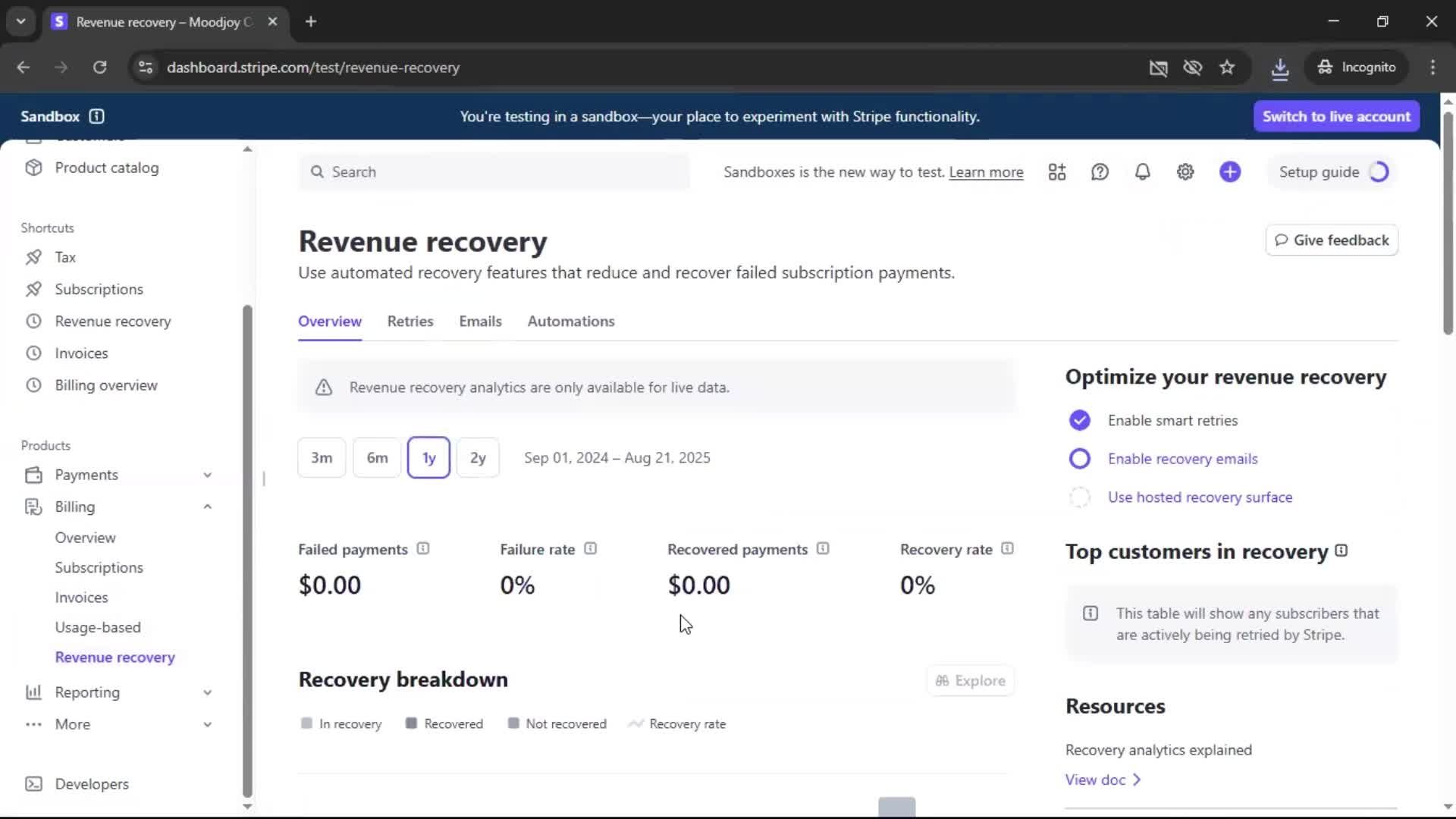
Task: Select the 6m time range
Action: [x=377, y=458]
